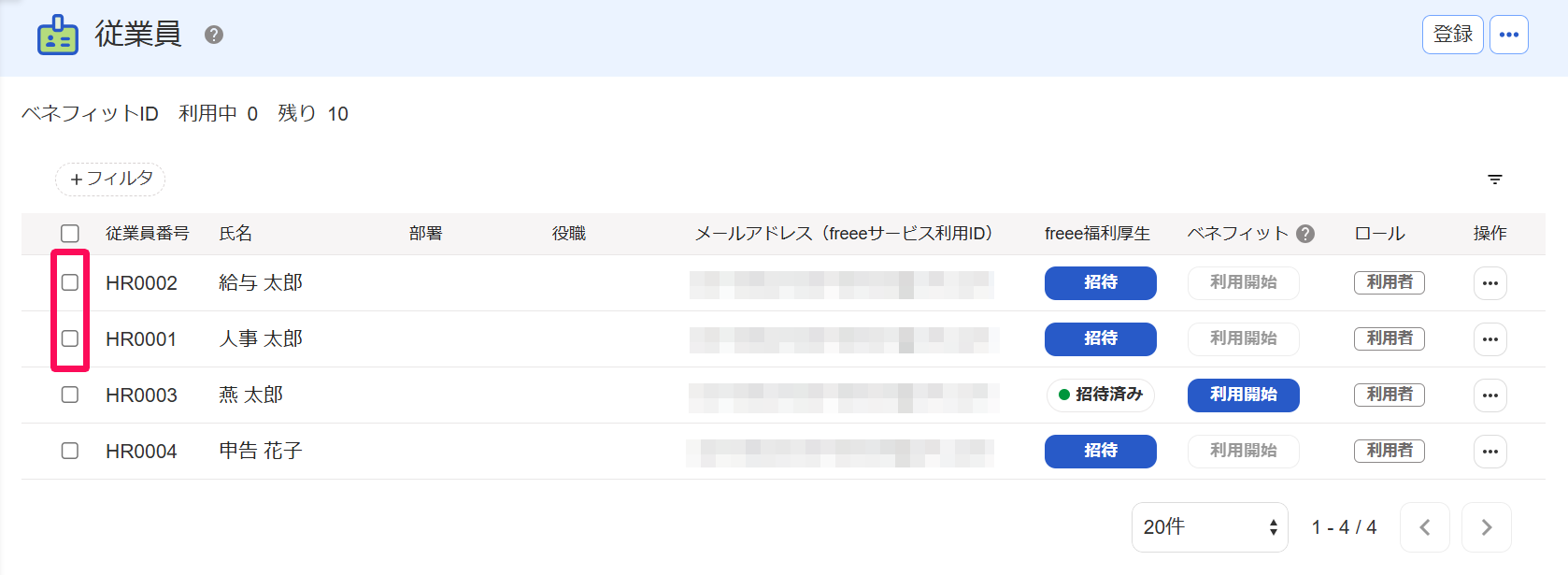1568x575 pixels.
Task: Check the box for HR0002
Action: click(70, 282)
